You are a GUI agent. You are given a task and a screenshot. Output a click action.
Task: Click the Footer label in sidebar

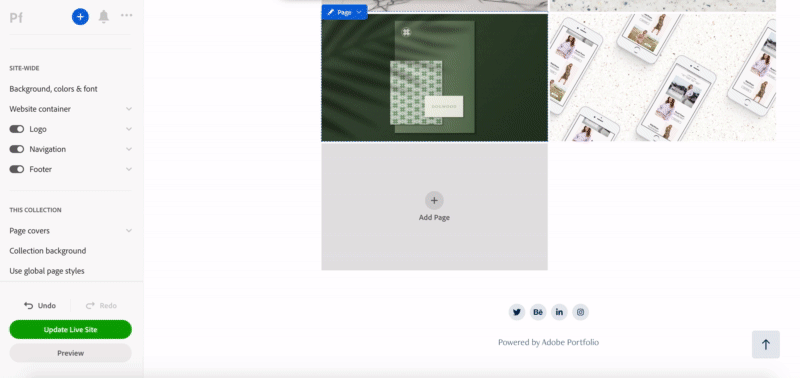[x=41, y=169]
